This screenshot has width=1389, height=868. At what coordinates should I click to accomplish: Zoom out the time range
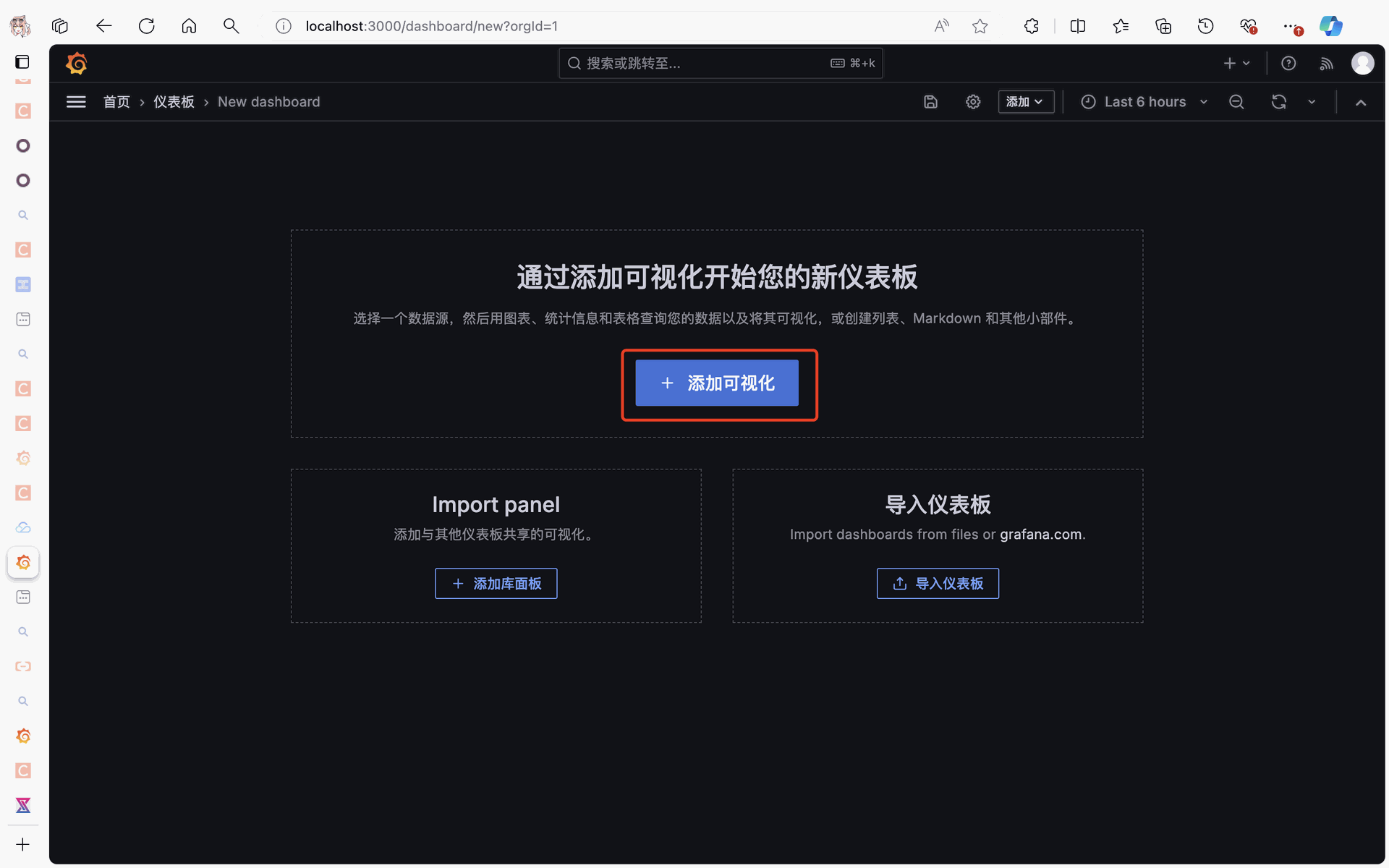pos(1236,102)
